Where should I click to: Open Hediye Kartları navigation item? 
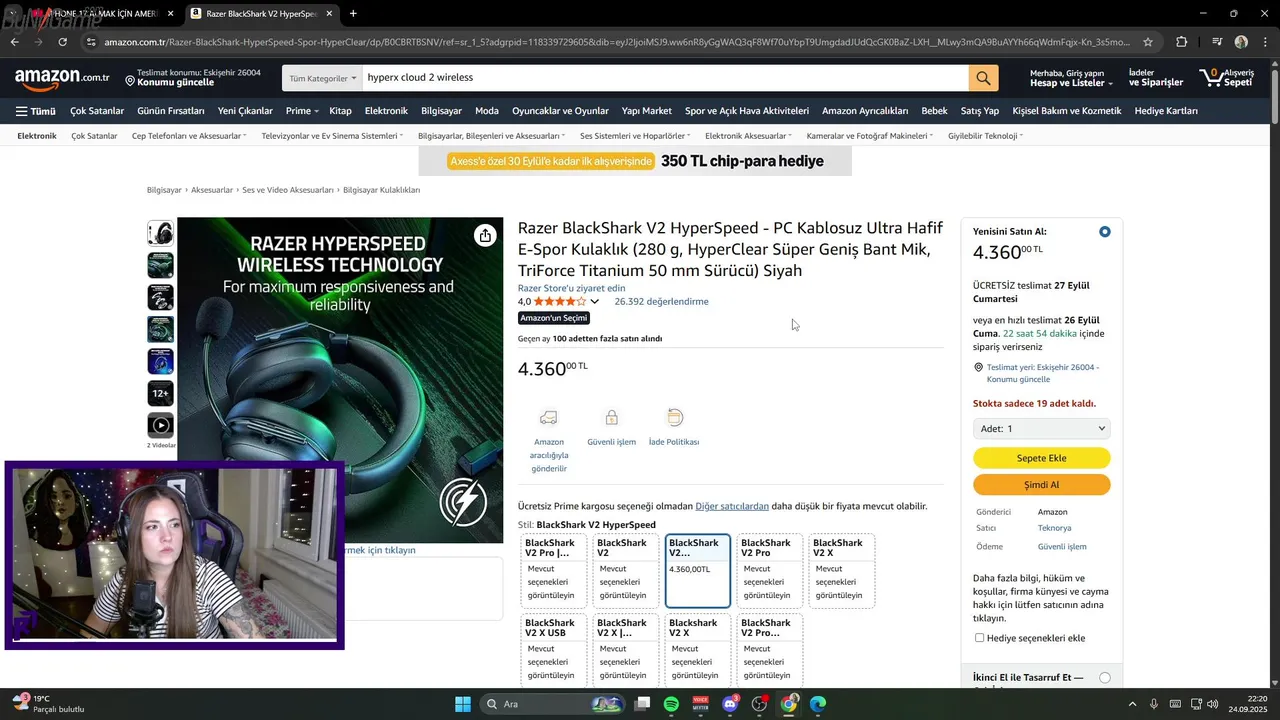[x=1166, y=111]
